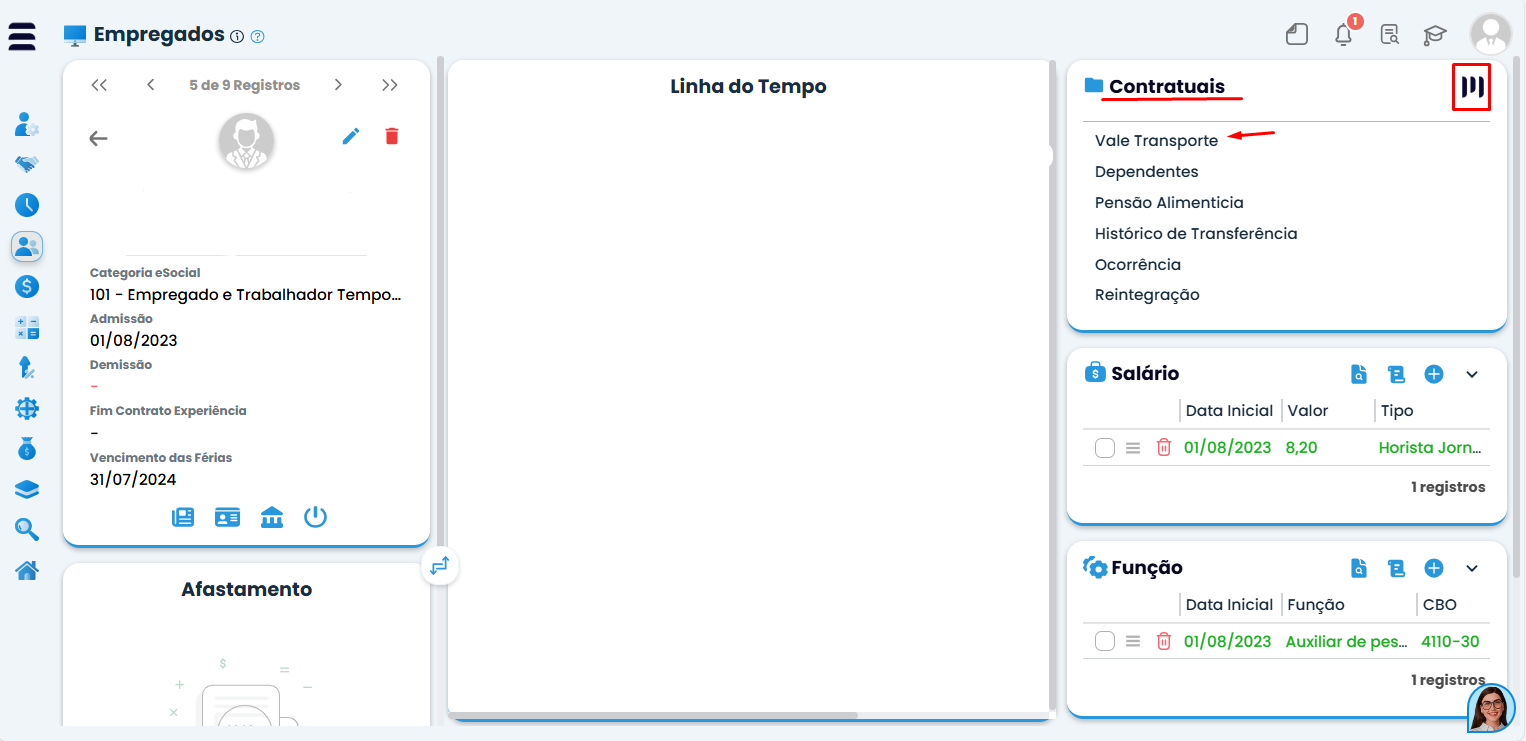Go to the next employee record

pyautogui.click(x=338, y=85)
